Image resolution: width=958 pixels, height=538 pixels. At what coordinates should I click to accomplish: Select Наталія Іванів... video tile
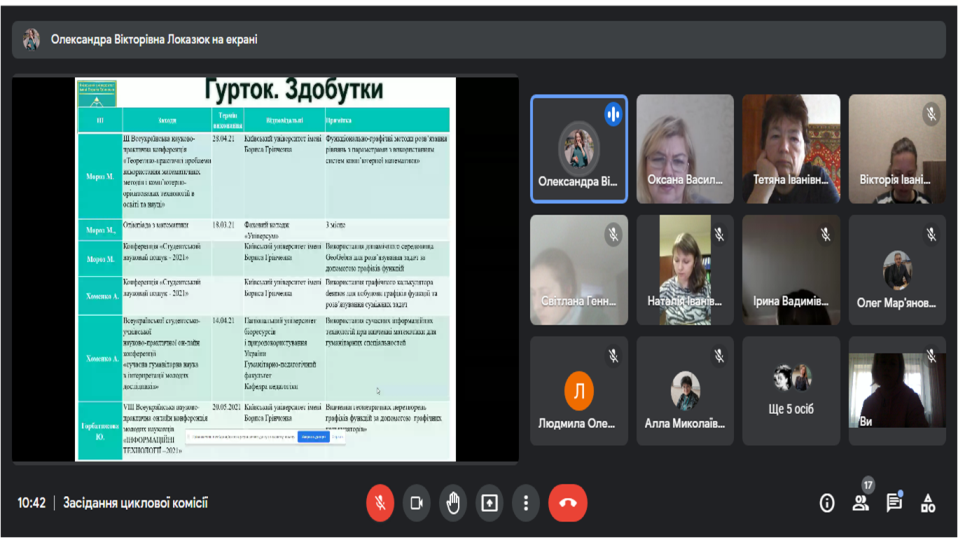tap(685, 269)
